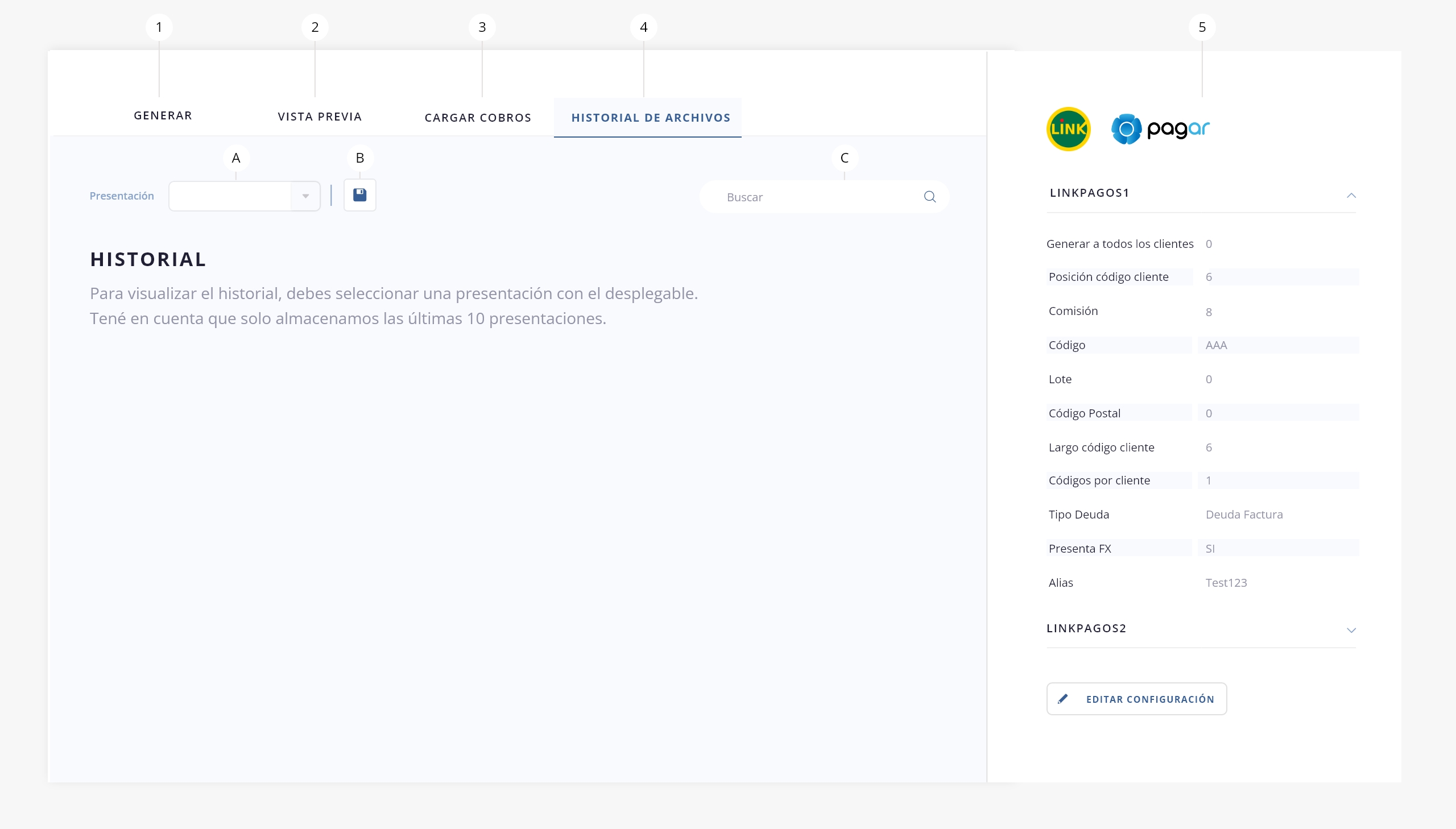Screen dimensions: 1456x829
Task: Click the numbered marker 5 annotation
Action: (x=1201, y=27)
